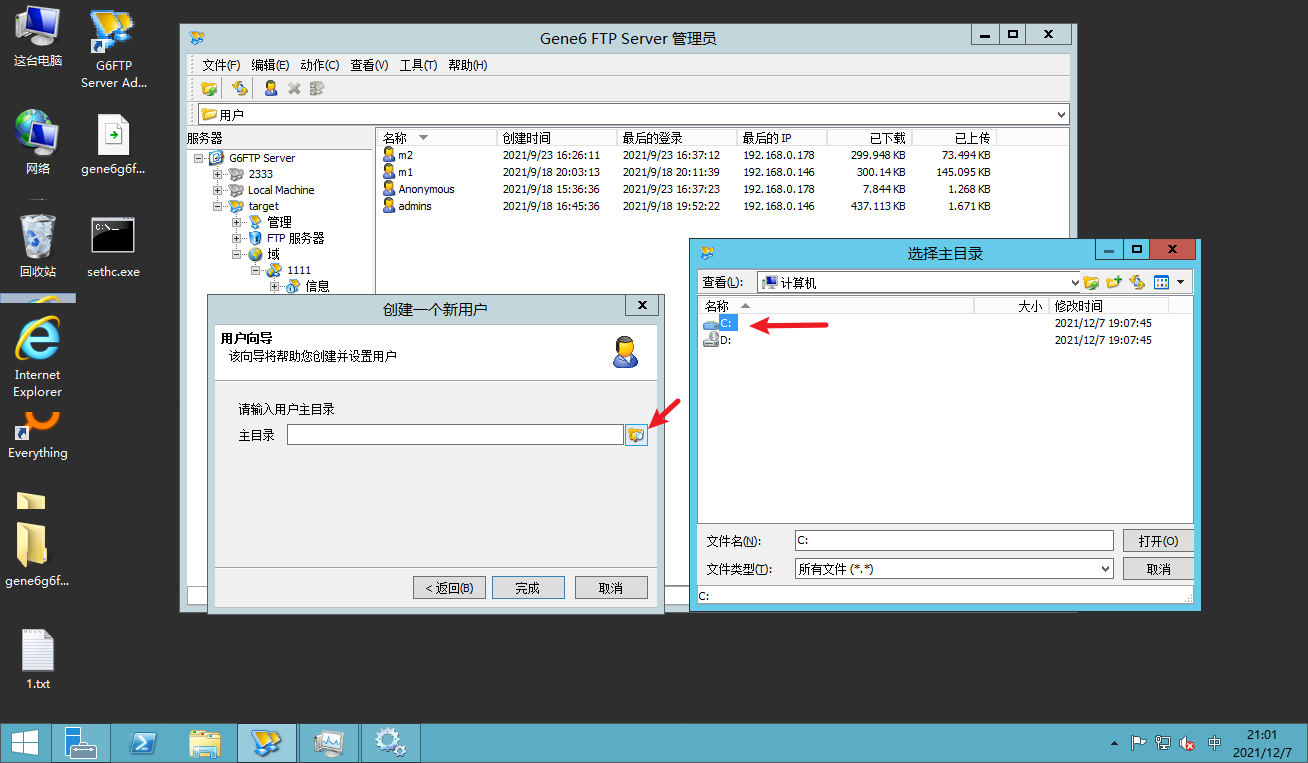Open the 工具(T) menu
Viewport: 1308px width, 763px height.
tap(419, 65)
